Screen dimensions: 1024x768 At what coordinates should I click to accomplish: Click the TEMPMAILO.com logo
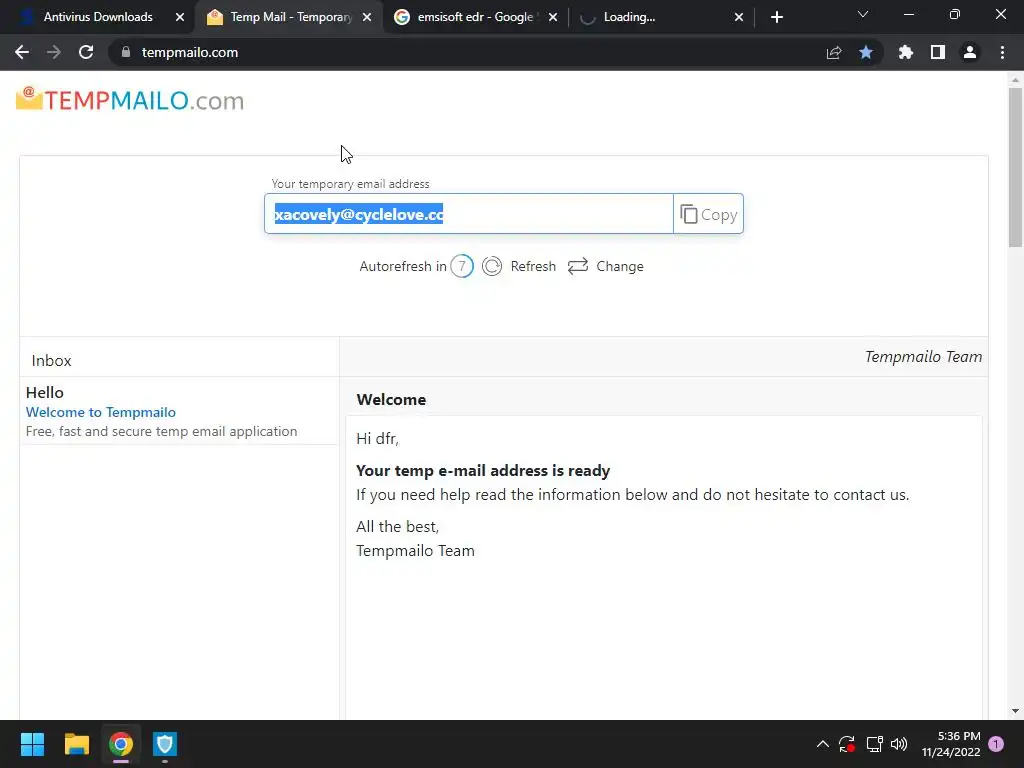point(130,100)
